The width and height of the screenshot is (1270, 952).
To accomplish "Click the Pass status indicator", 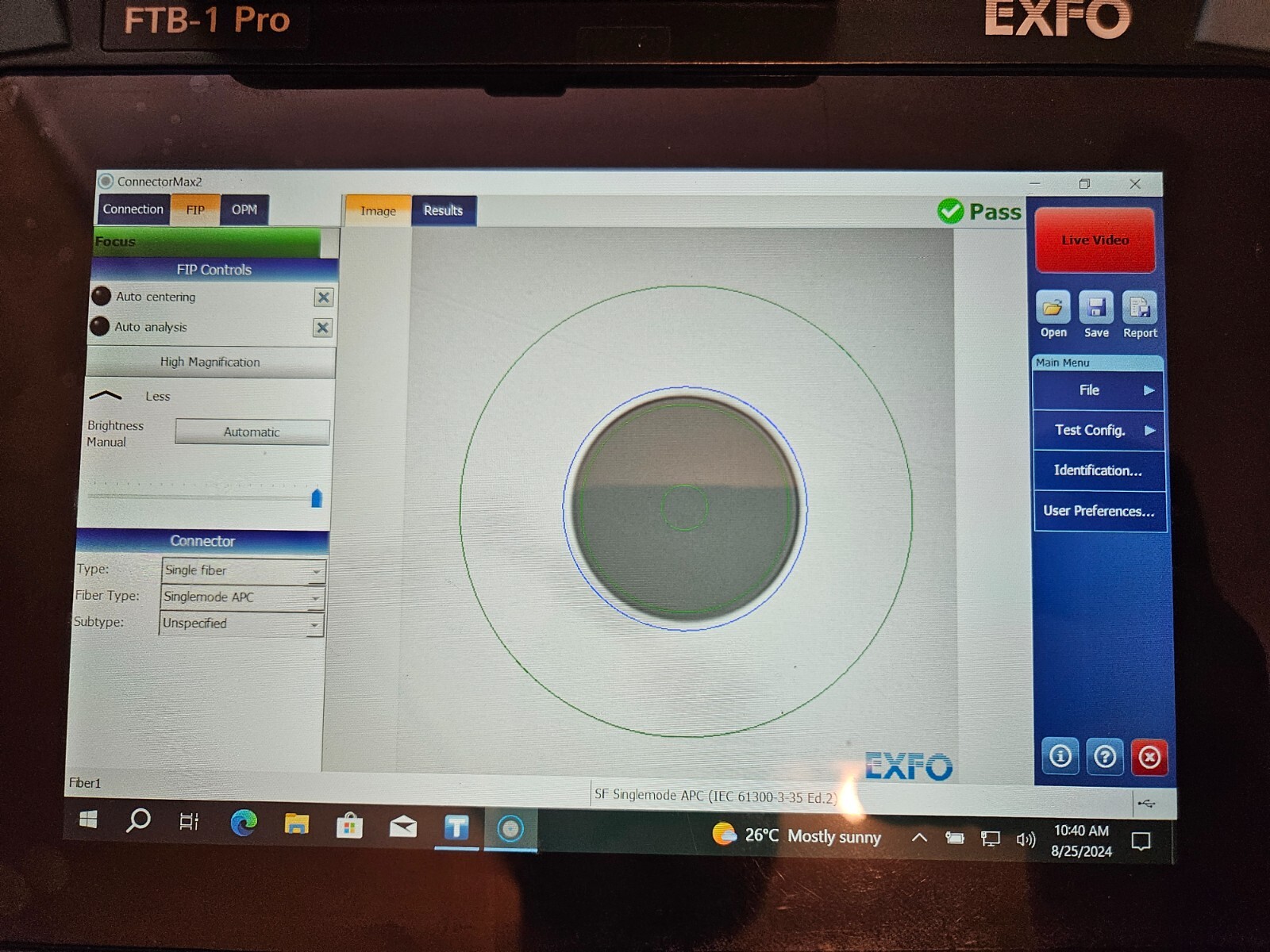I will pos(979,212).
